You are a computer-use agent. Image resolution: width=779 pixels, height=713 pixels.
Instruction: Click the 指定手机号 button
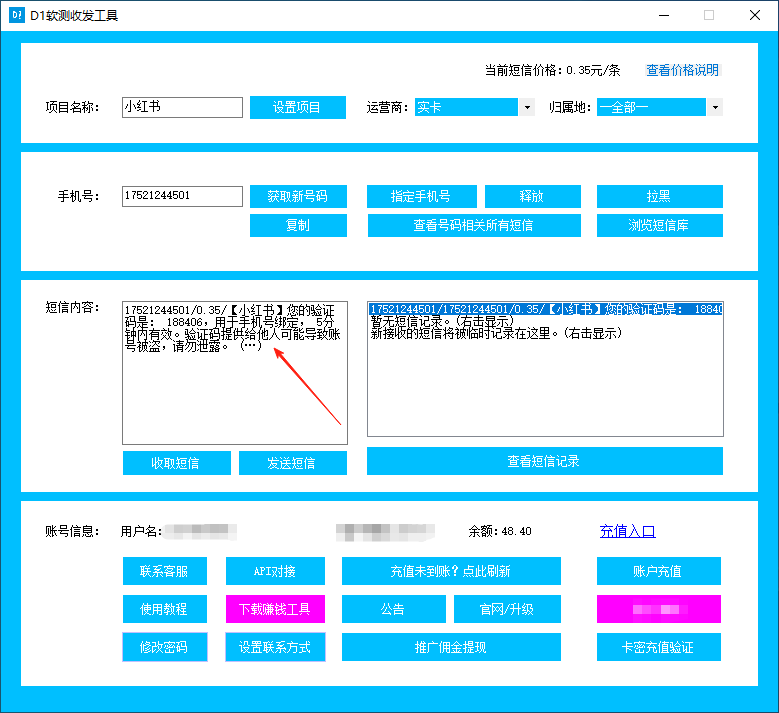click(420, 196)
